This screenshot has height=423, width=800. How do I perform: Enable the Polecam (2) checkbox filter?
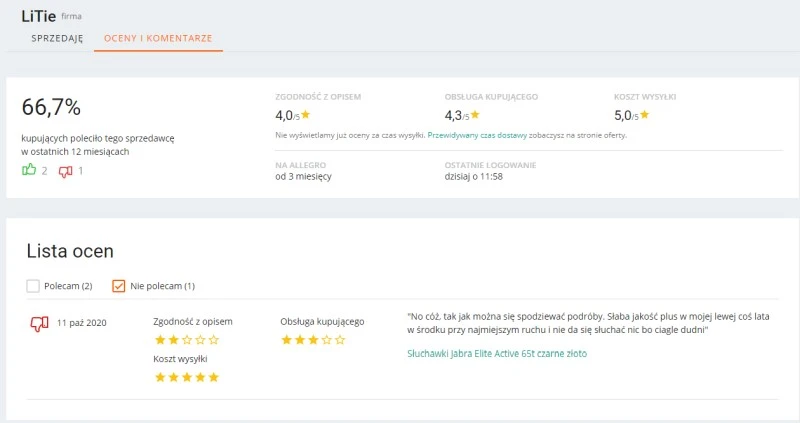click(x=33, y=286)
